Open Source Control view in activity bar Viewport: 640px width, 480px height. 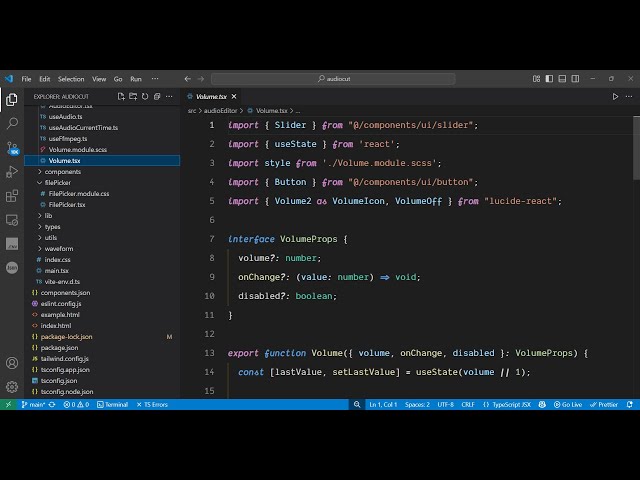click(x=12, y=147)
